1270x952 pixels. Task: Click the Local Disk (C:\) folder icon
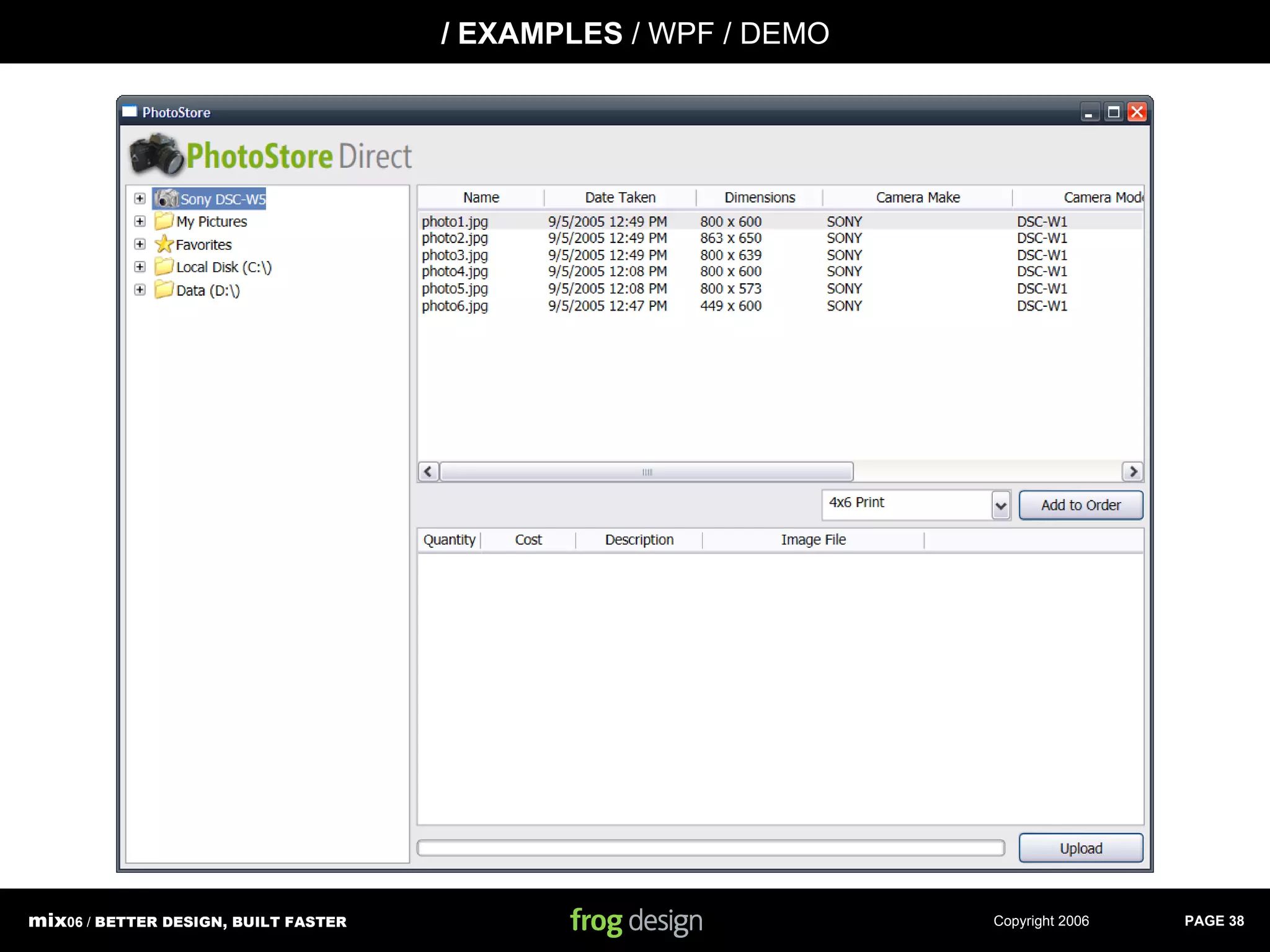(x=164, y=267)
